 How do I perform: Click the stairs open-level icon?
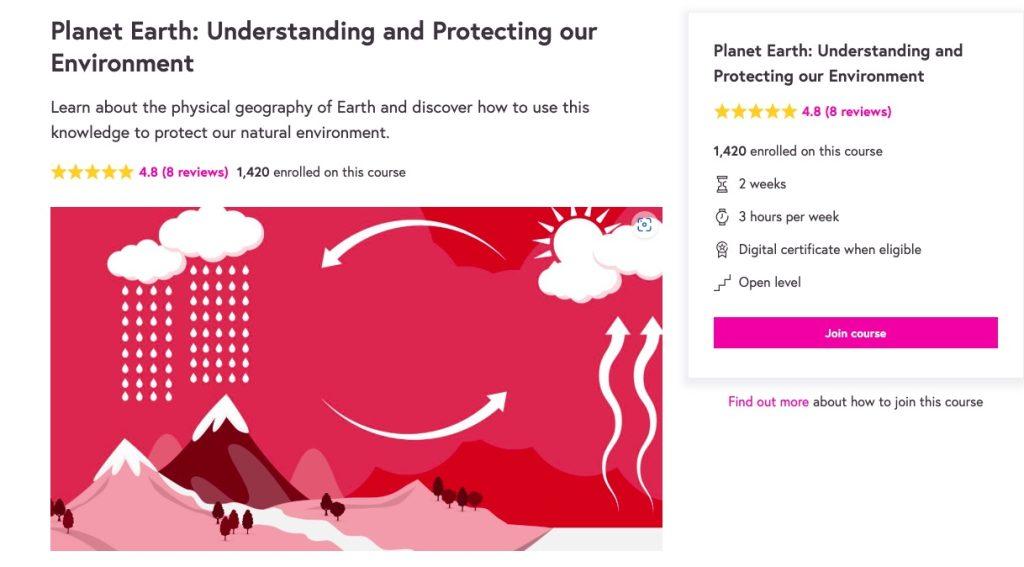pyautogui.click(x=722, y=283)
